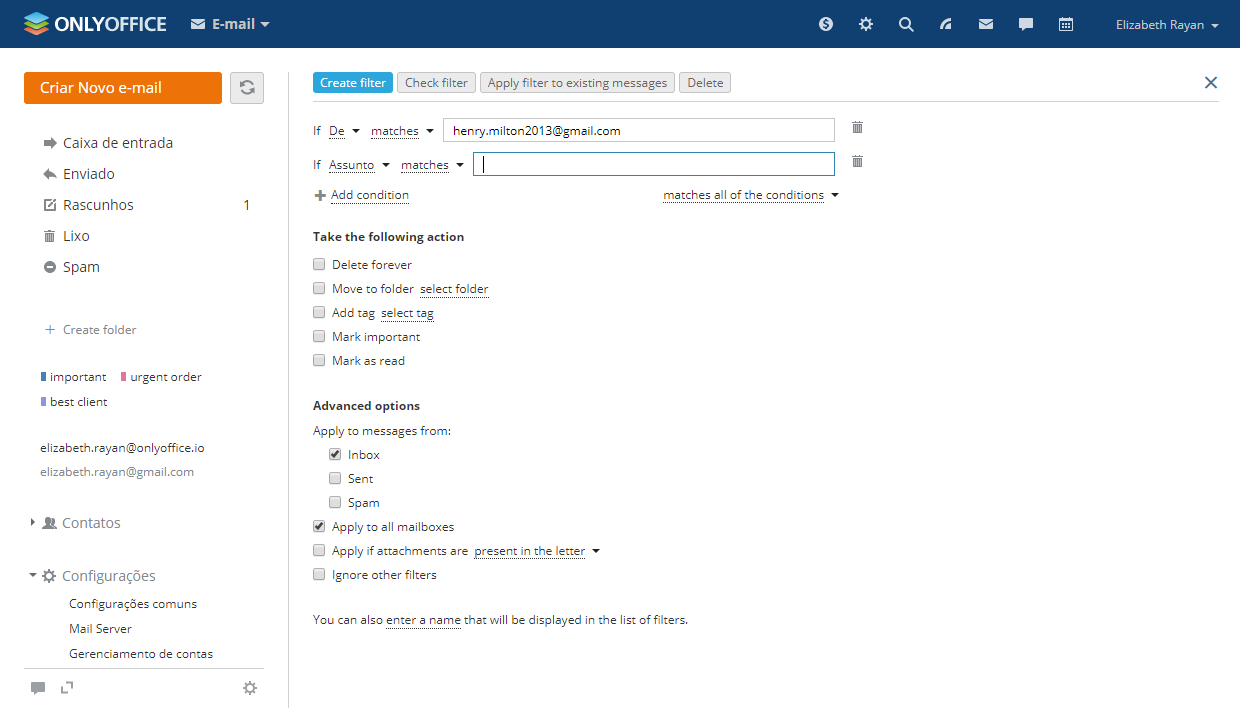Delete the 'De' condition with trash icon
Screen dimensions: 1240x708
[x=857, y=127]
